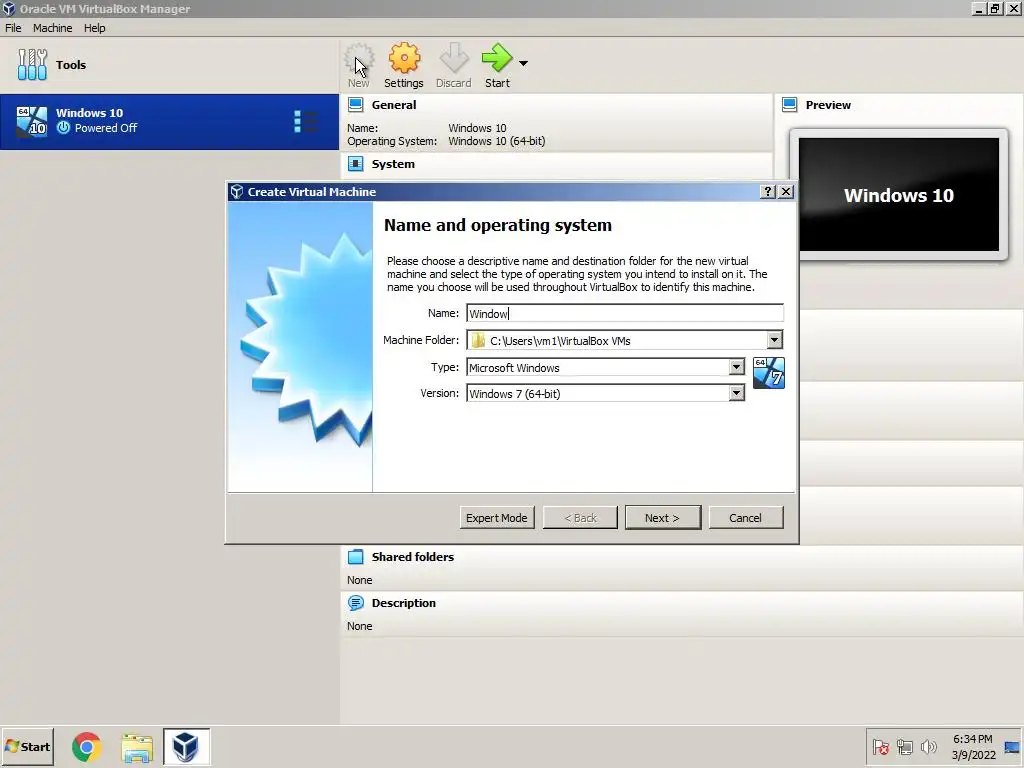Click the General heading text
The height and width of the screenshot is (768, 1024).
coord(394,105)
